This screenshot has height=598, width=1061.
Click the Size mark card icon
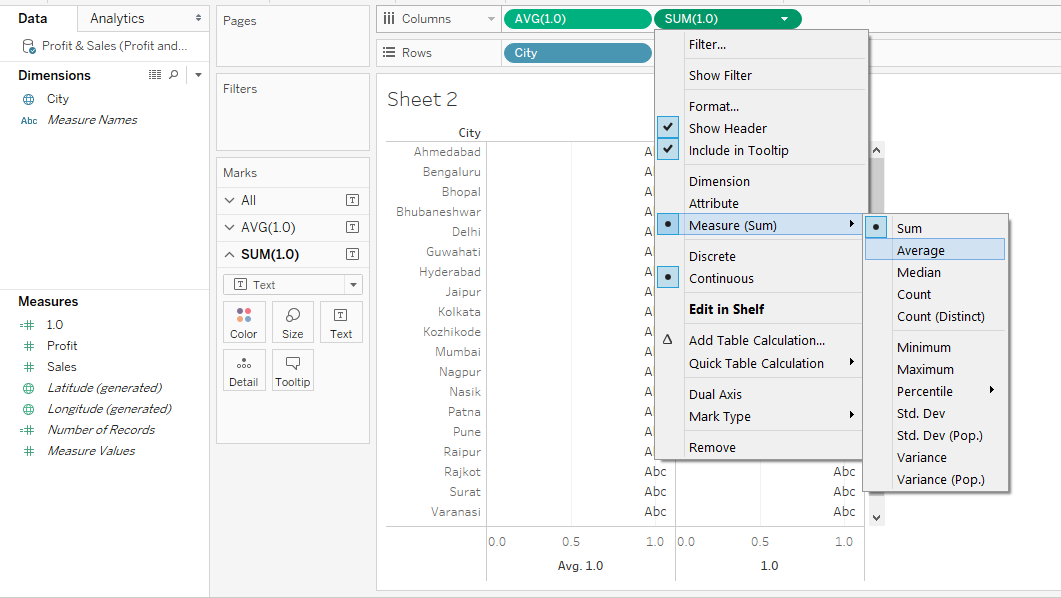click(x=293, y=322)
